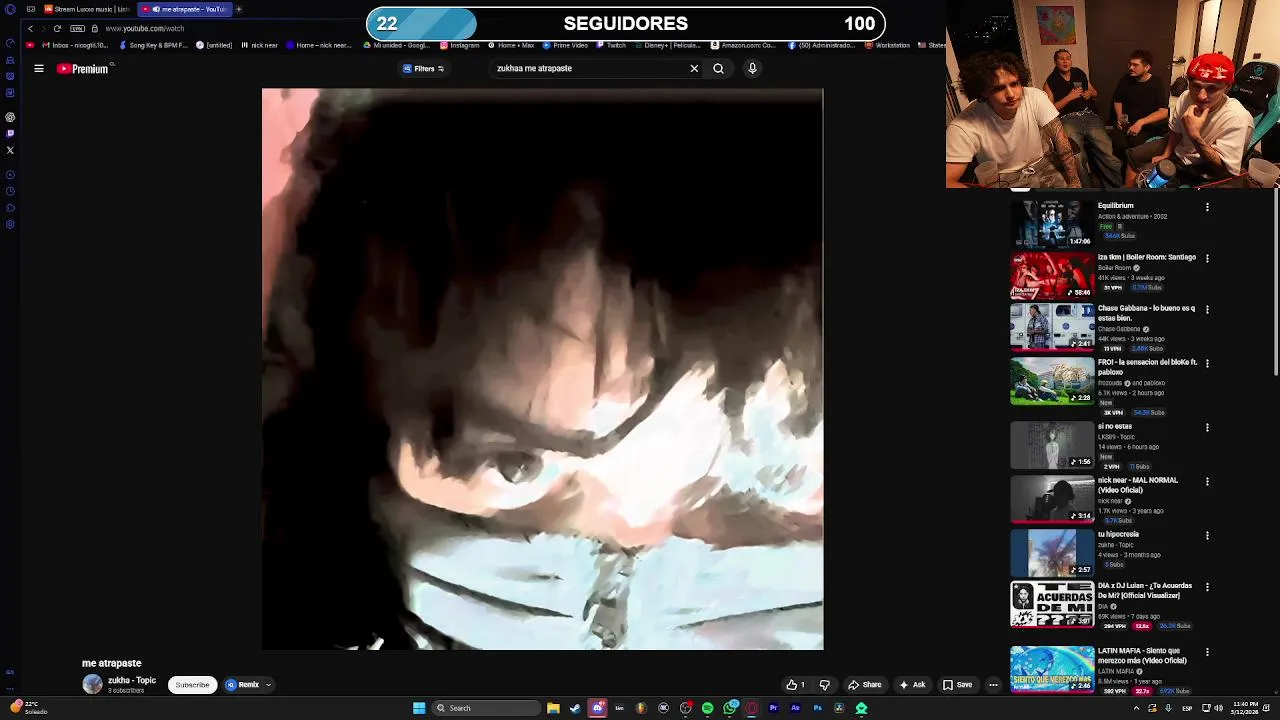Image resolution: width=1280 pixels, height=720 pixels.
Task: Share the video
Action: pyautogui.click(x=865, y=685)
